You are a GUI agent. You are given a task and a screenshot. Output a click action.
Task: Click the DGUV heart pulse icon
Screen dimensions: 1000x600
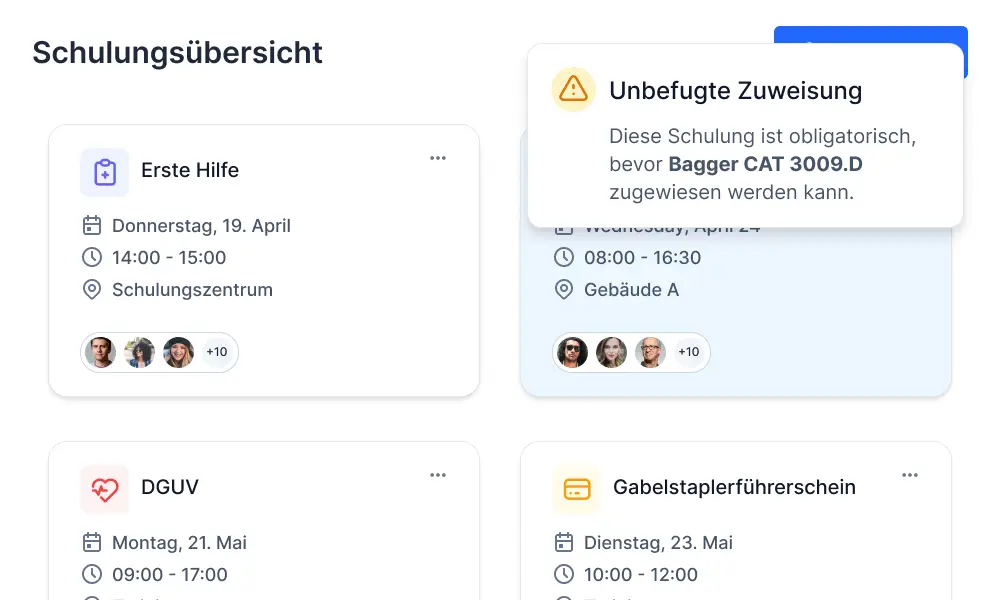click(105, 489)
